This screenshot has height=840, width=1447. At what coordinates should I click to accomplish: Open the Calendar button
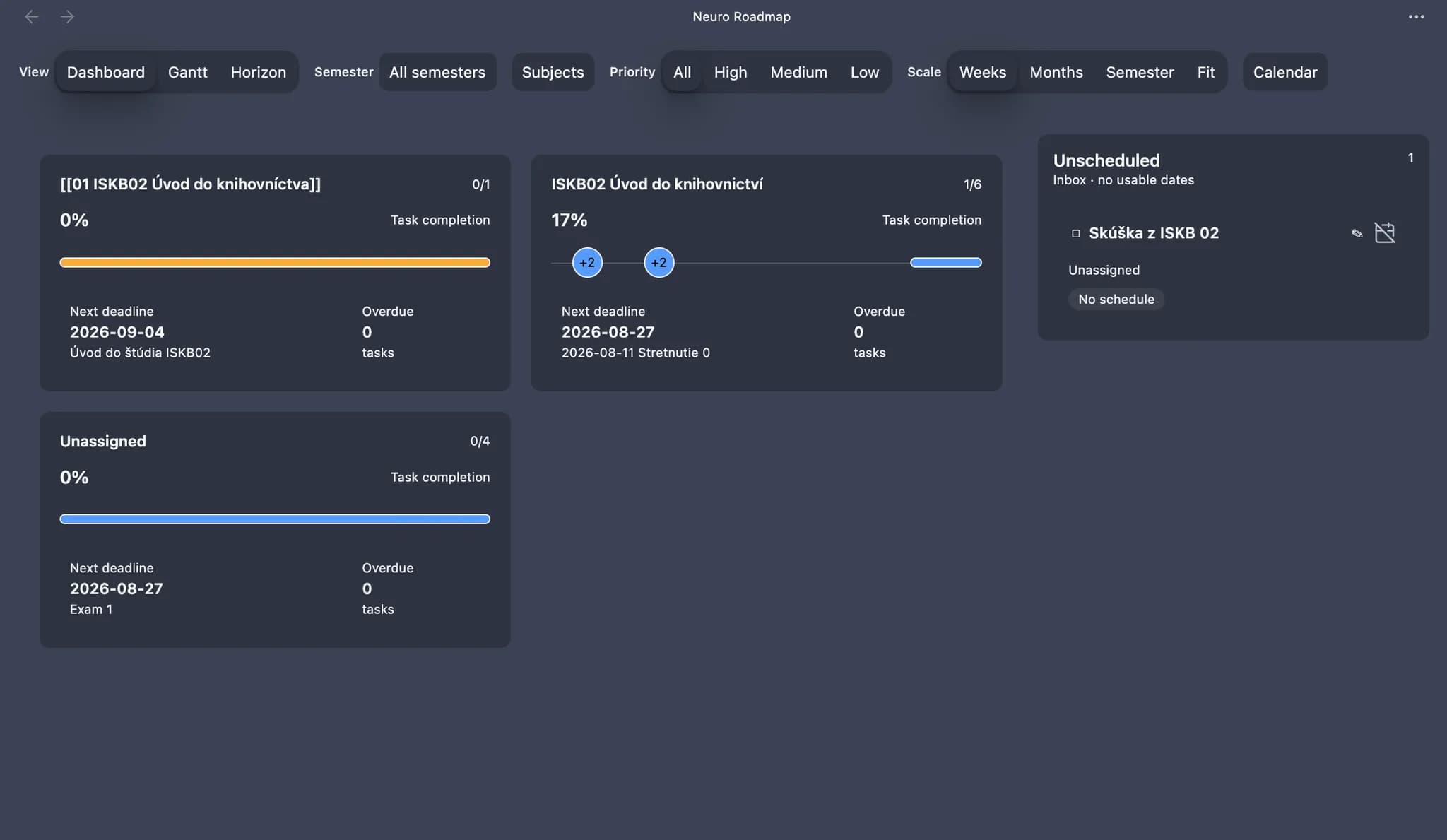pyautogui.click(x=1285, y=72)
